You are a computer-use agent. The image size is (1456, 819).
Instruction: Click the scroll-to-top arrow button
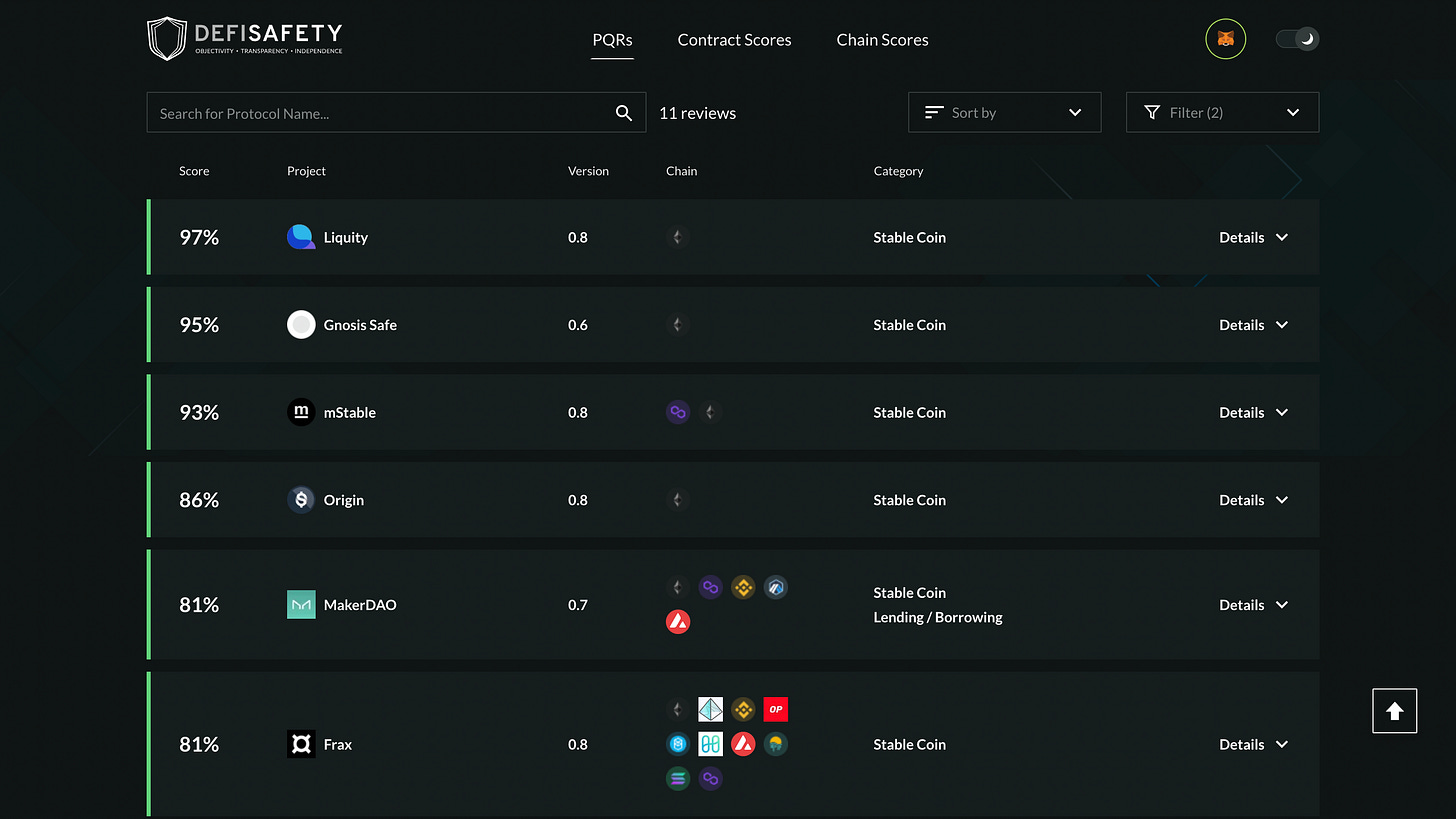[x=1394, y=711]
